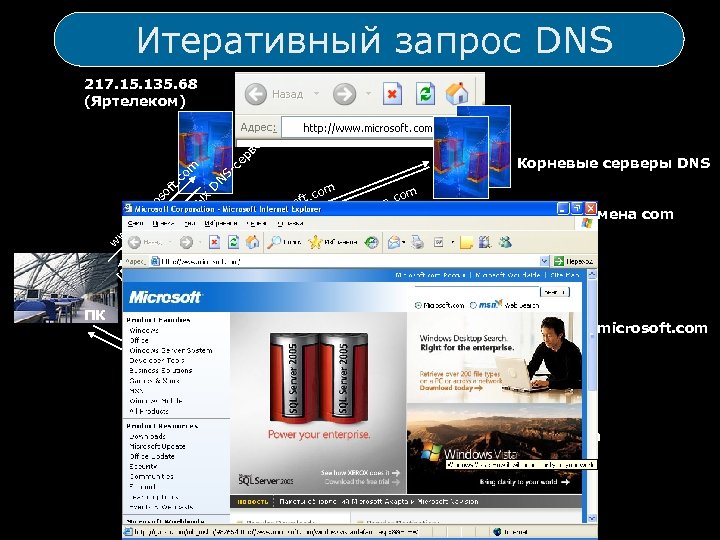
Task: Click the All Products sidebar link
Action: pyautogui.click(x=149, y=411)
